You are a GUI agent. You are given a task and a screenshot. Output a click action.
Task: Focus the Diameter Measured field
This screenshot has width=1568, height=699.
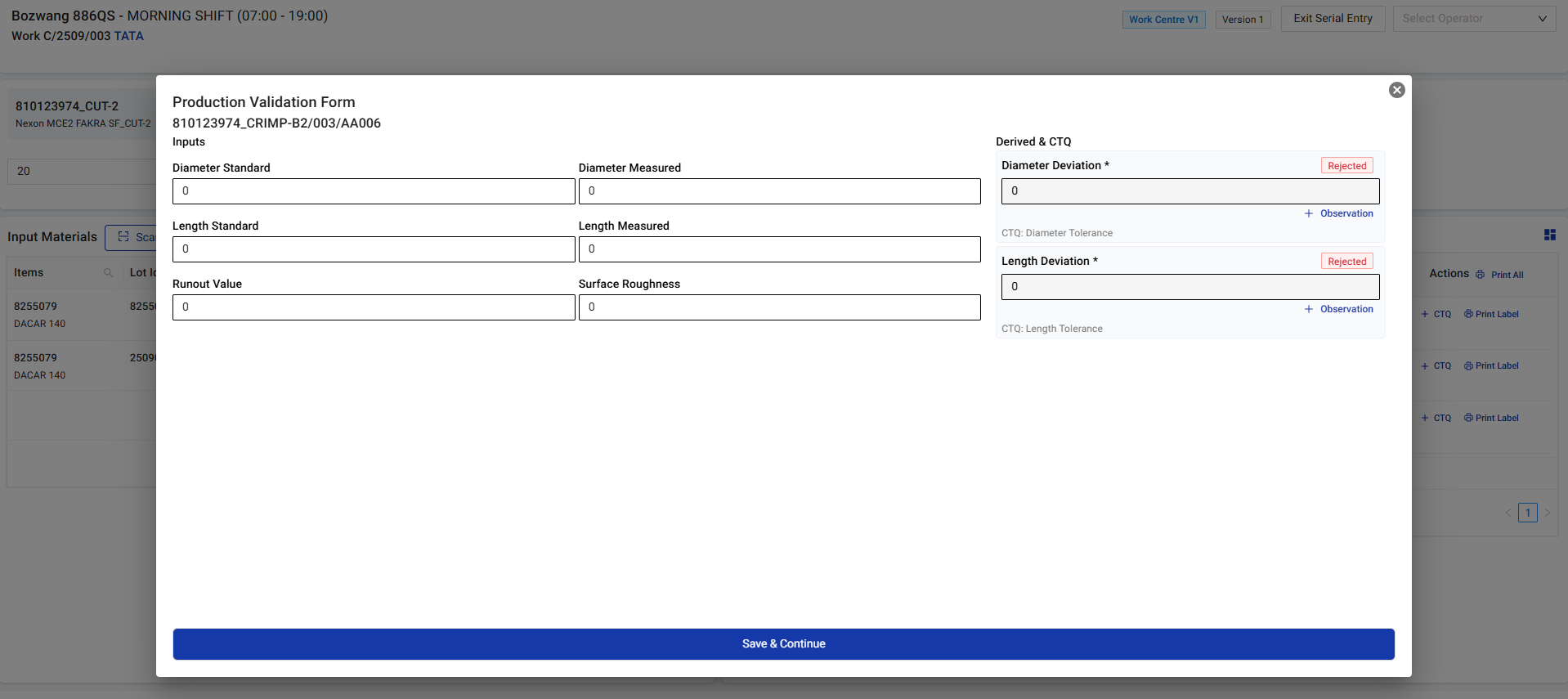pyautogui.click(x=779, y=191)
